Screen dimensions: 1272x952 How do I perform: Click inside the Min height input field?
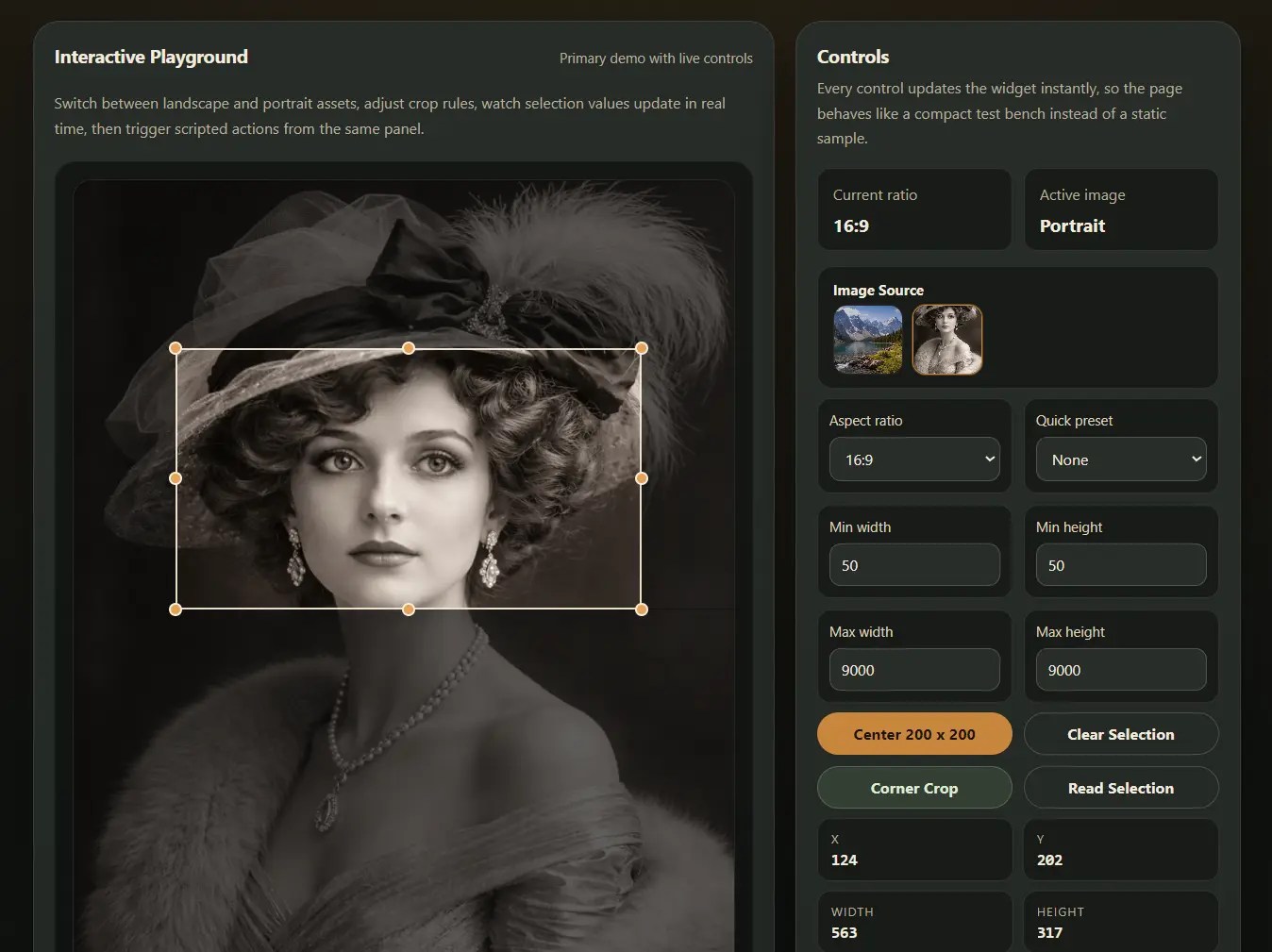click(x=1120, y=565)
